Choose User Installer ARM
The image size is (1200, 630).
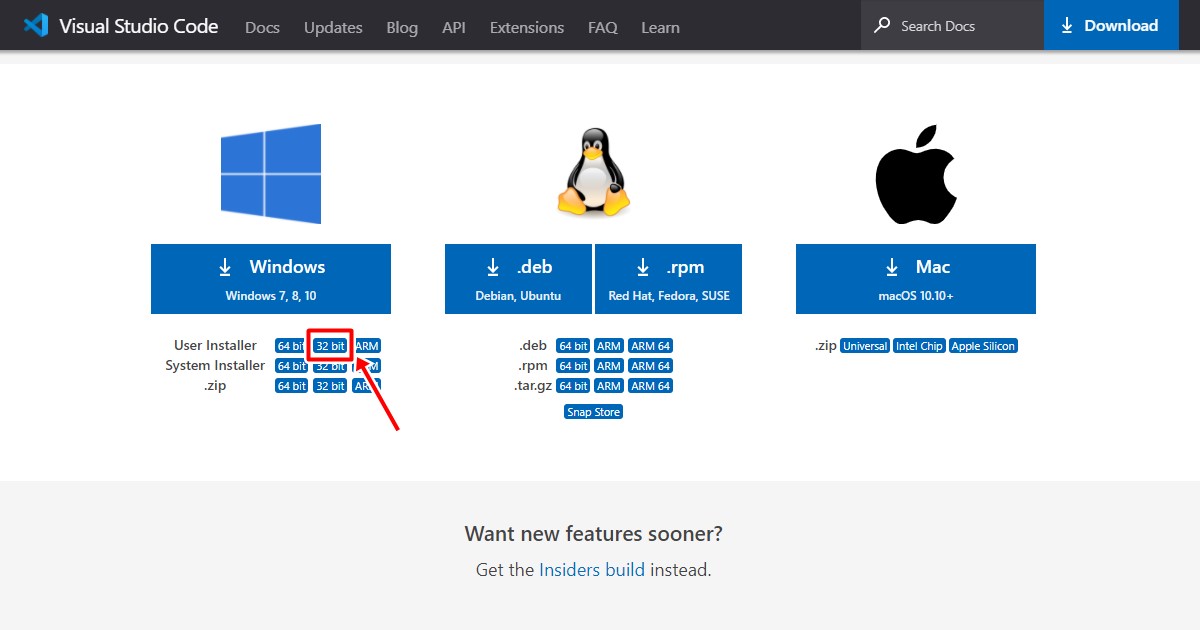click(367, 346)
